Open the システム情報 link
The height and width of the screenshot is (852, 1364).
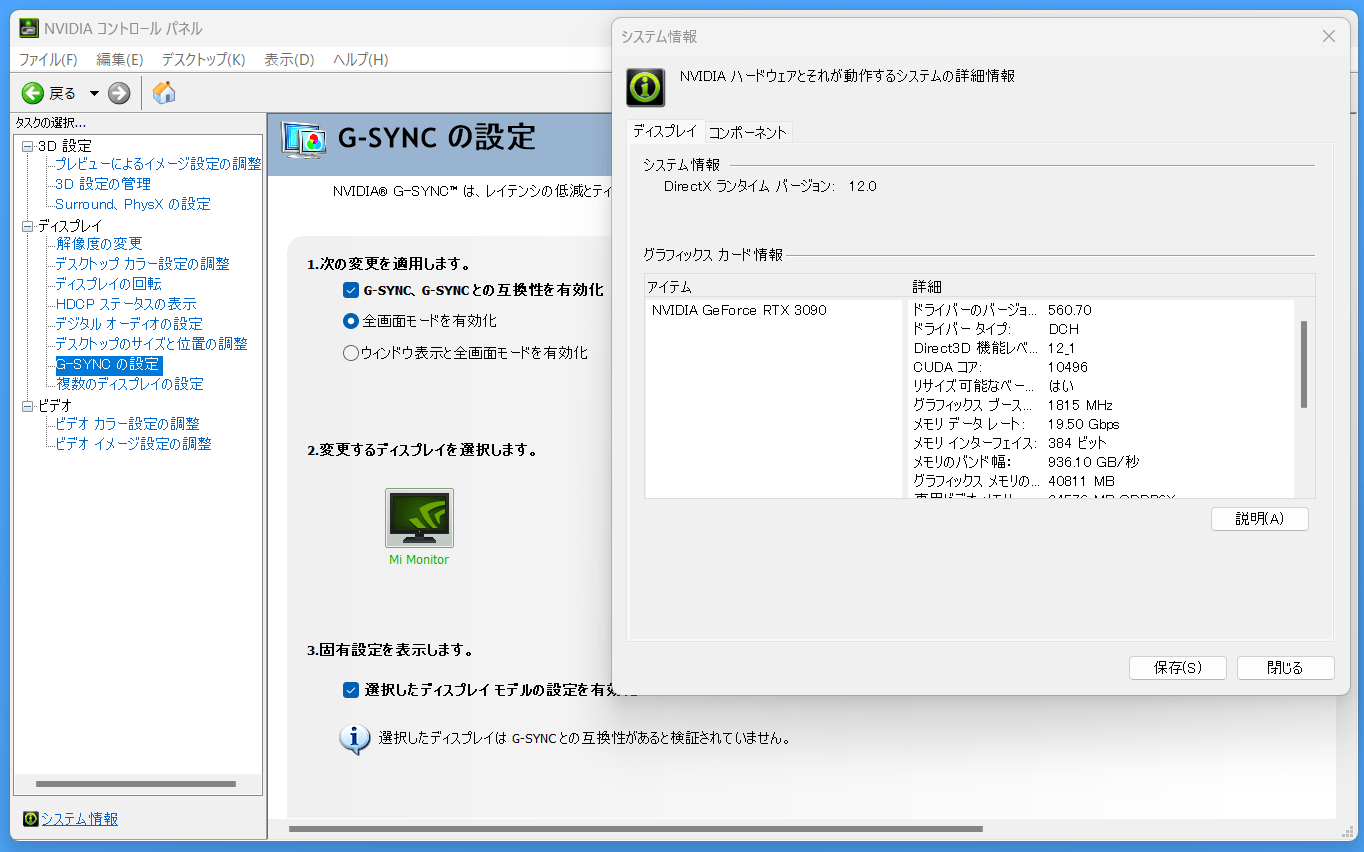coord(79,819)
